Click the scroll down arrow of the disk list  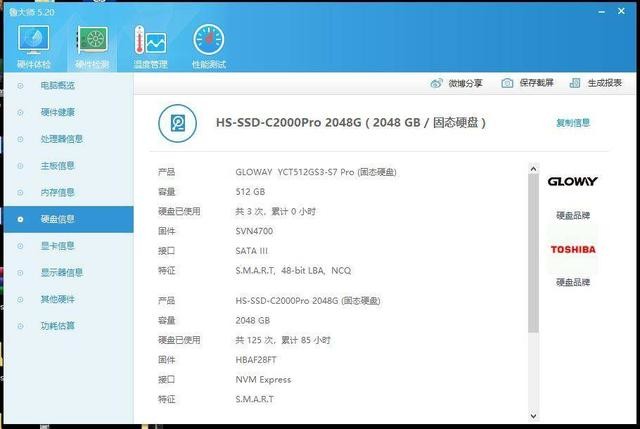533,416
